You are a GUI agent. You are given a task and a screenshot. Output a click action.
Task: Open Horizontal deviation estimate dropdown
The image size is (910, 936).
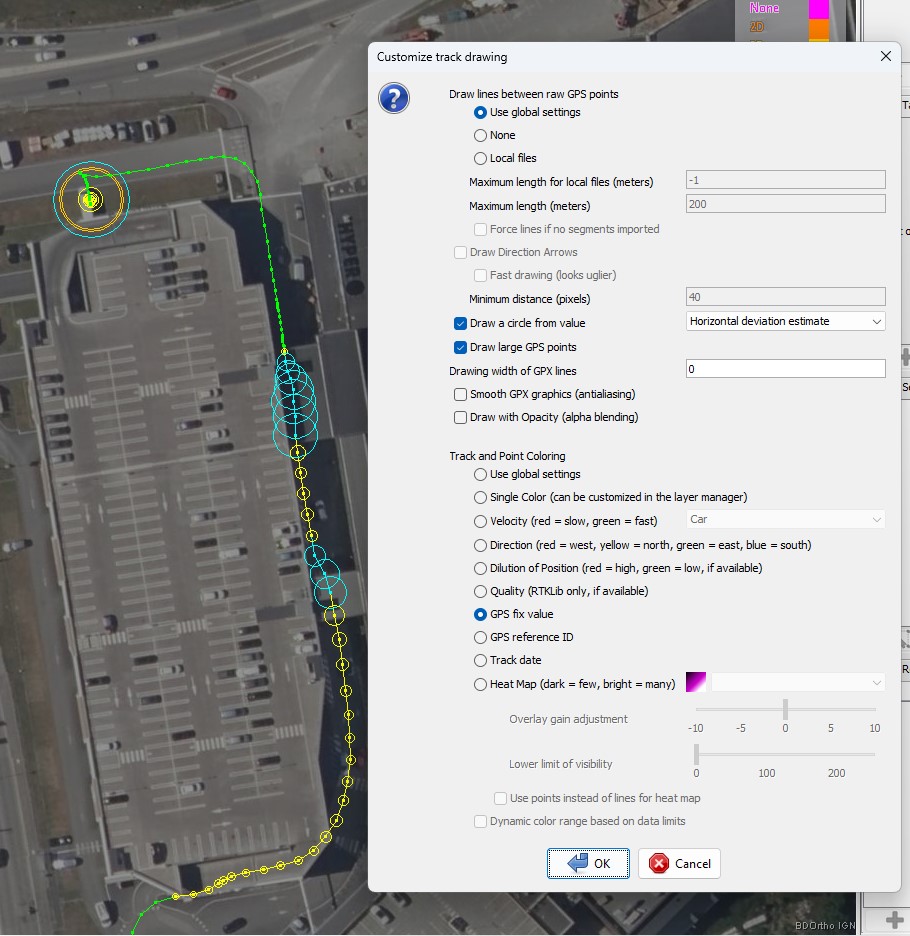pos(786,321)
